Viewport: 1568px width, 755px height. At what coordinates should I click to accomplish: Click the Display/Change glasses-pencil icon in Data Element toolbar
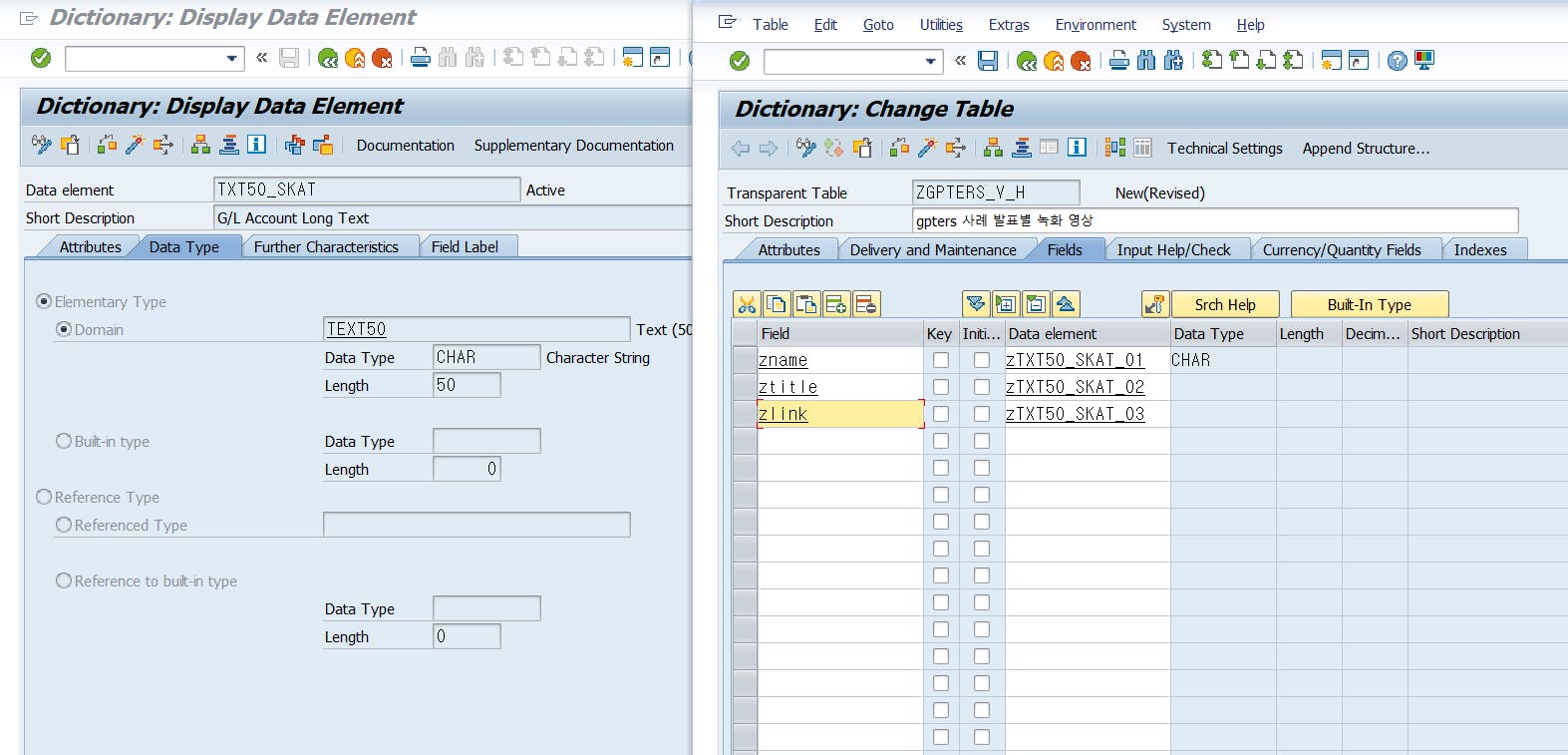41,146
